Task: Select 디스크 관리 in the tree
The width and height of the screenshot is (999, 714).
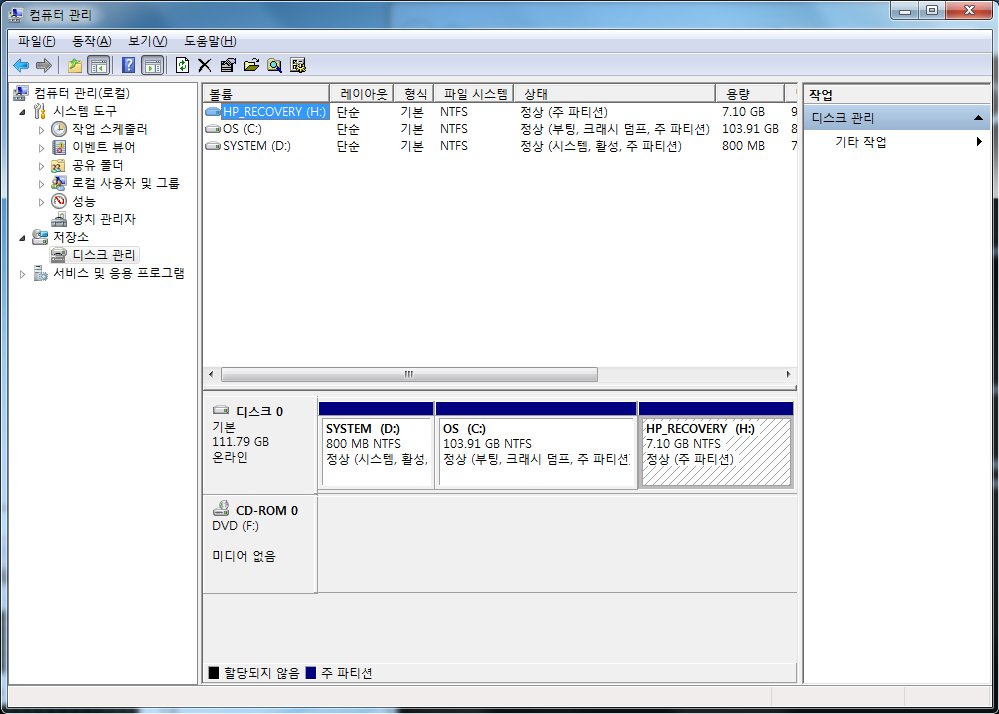Action: (103, 255)
